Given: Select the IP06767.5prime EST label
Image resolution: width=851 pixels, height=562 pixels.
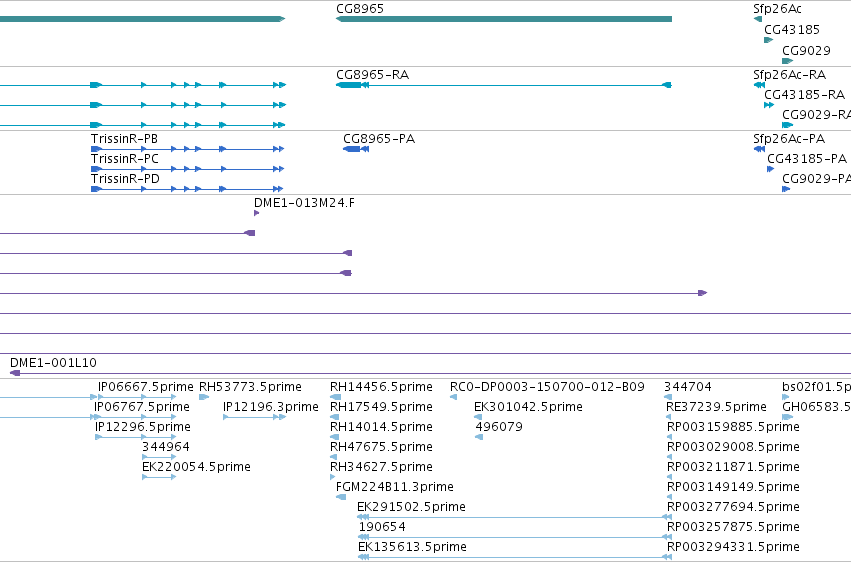Looking at the screenshot, I should pyautogui.click(x=142, y=407).
